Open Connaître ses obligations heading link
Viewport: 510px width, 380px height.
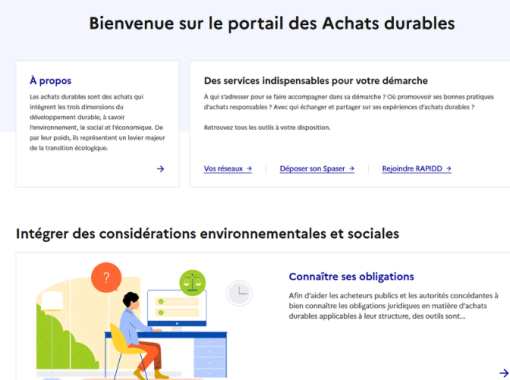(x=351, y=277)
